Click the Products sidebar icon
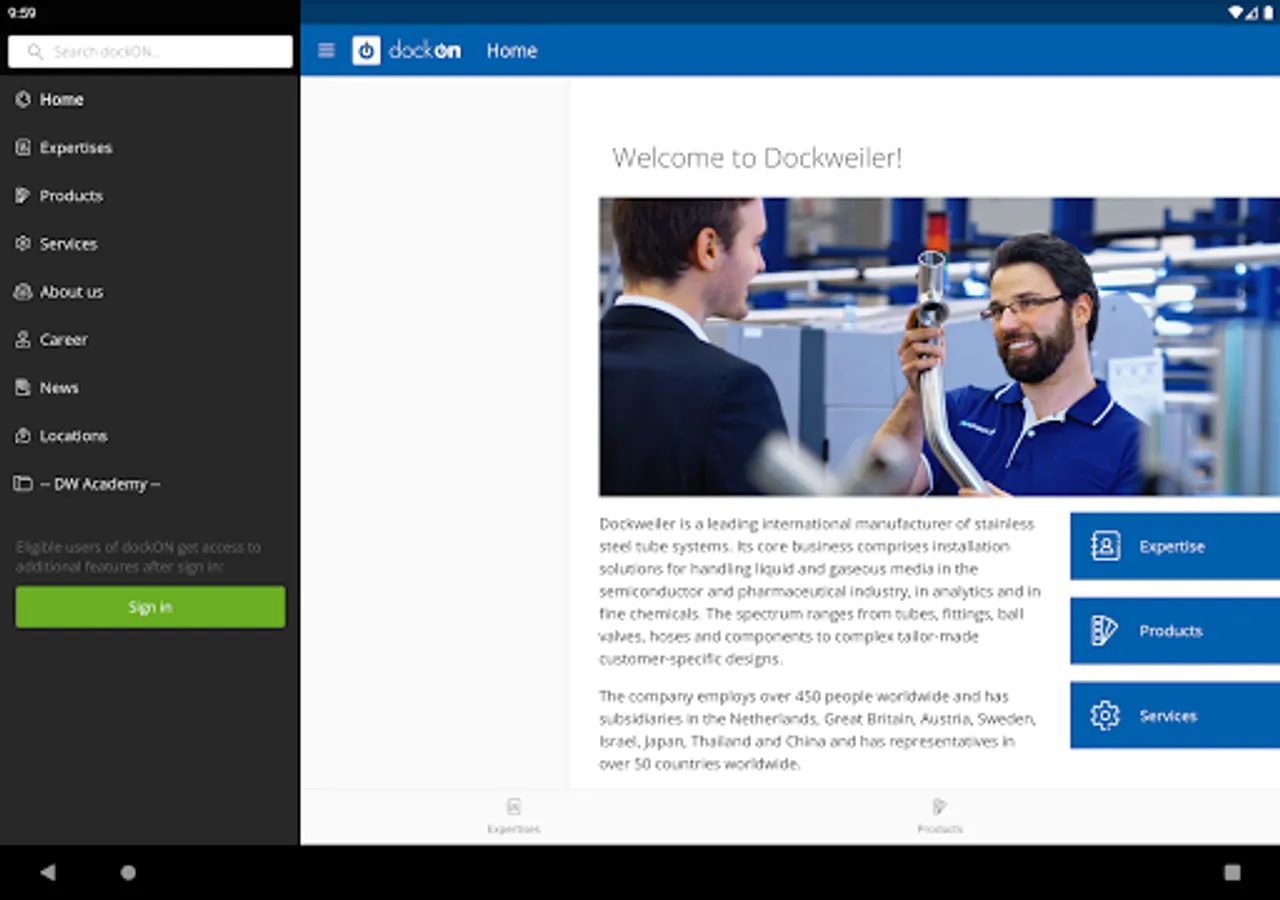This screenshot has height=900, width=1280. [x=23, y=195]
